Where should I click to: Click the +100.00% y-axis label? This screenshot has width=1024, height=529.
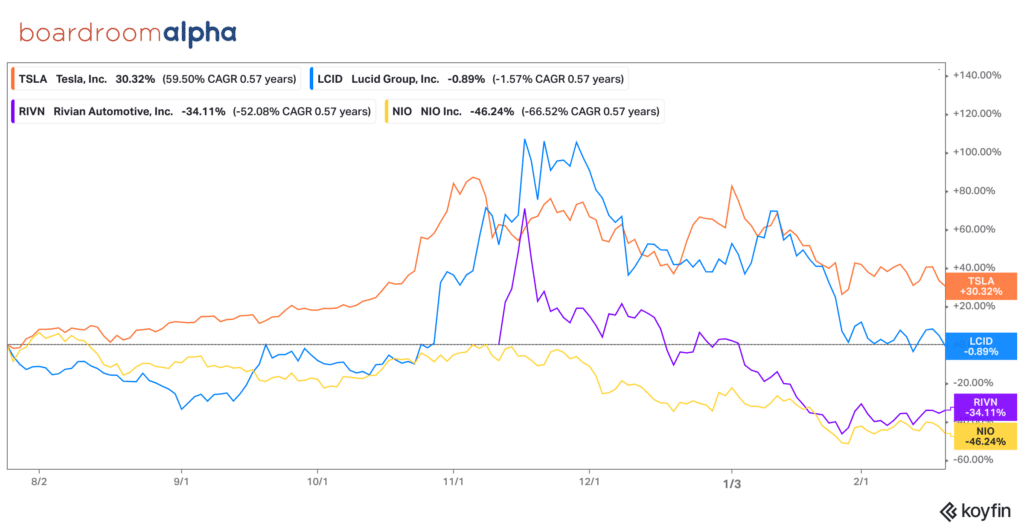978,152
